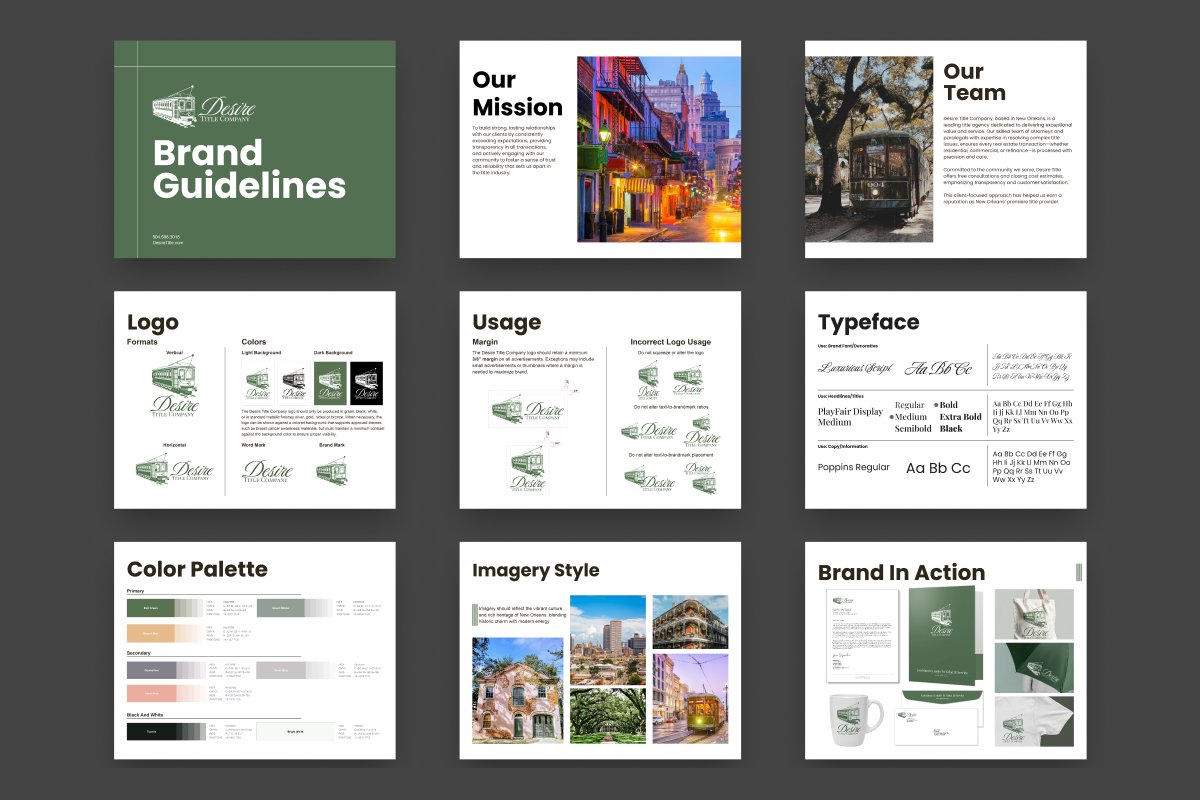Open the Our Mission slide street photo
The width and height of the screenshot is (1200, 800).
[x=659, y=149]
